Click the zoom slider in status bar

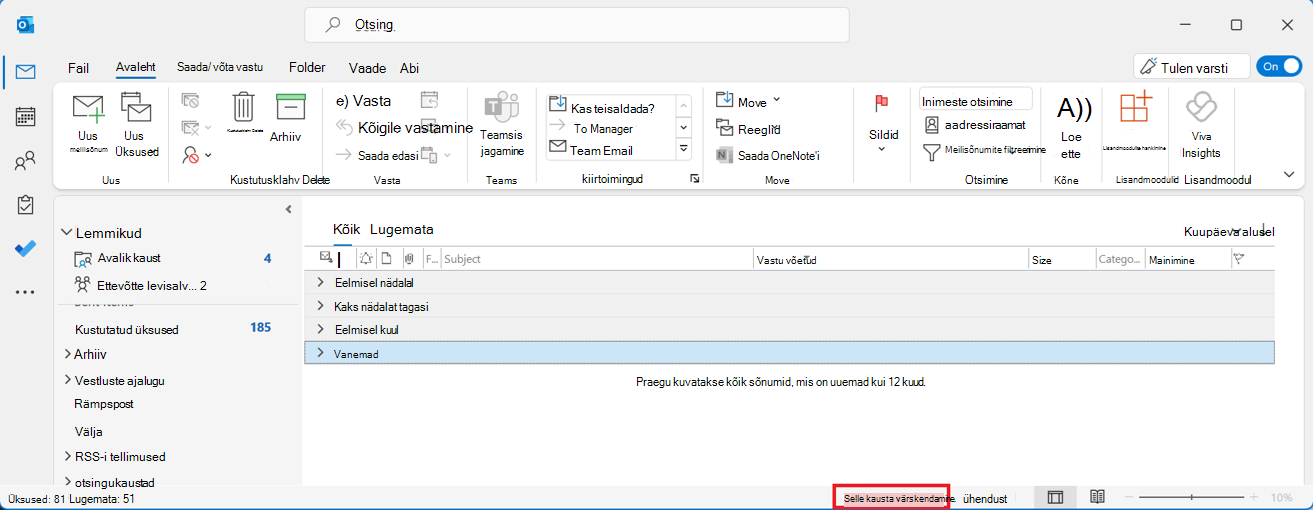click(1192, 497)
